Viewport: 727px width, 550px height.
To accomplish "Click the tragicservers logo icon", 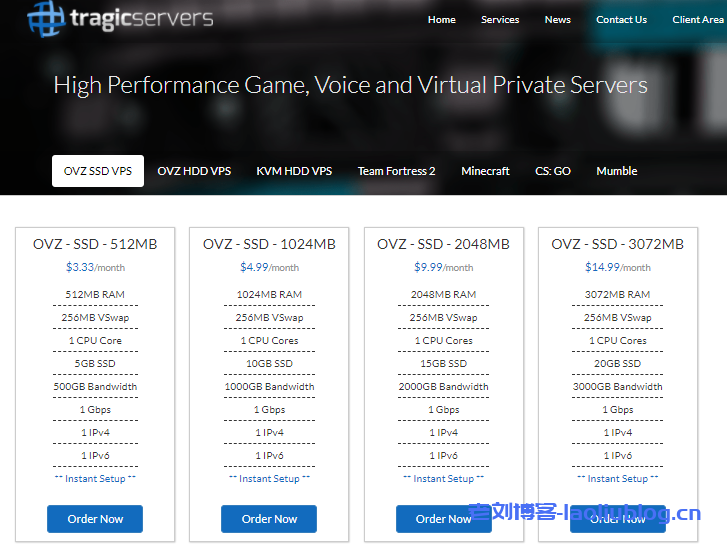I will point(45,18).
